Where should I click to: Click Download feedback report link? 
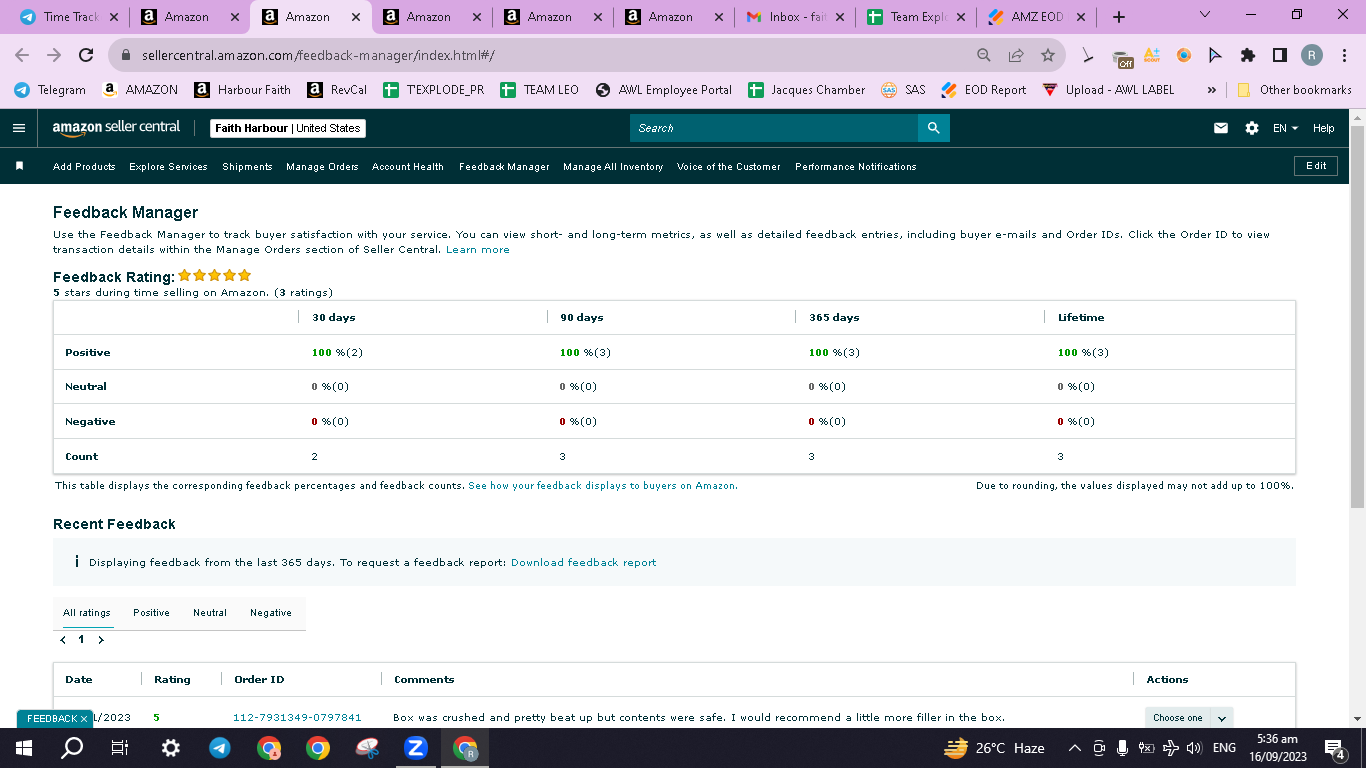pos(584,563)
